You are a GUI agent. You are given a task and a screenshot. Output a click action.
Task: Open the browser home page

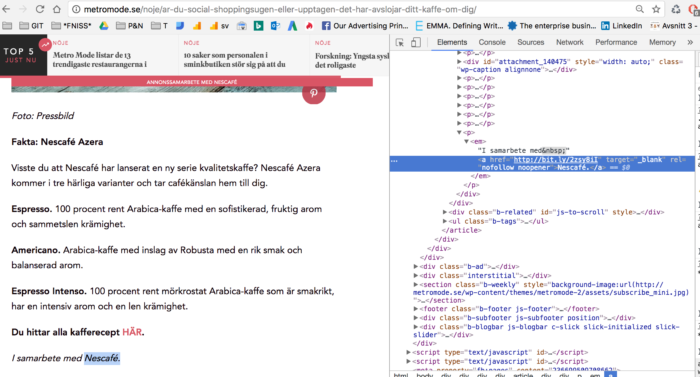(x=57, y=9)
